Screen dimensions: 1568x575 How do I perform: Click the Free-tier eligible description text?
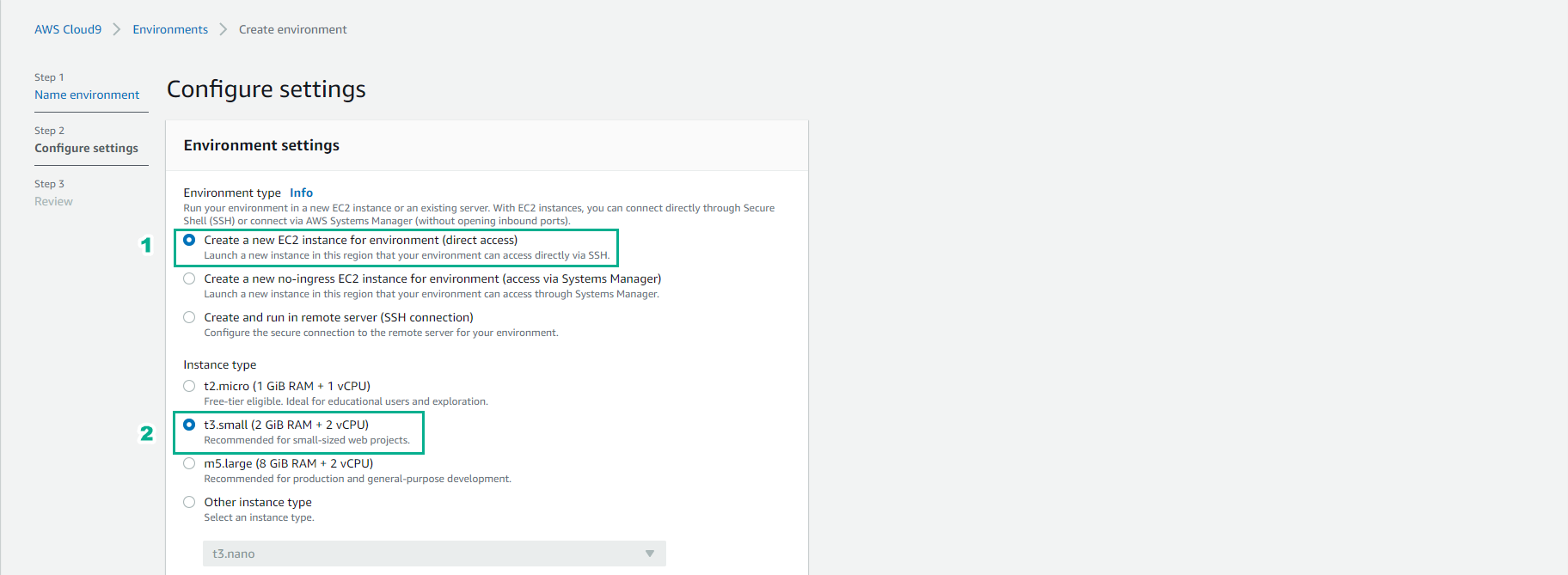346,401
